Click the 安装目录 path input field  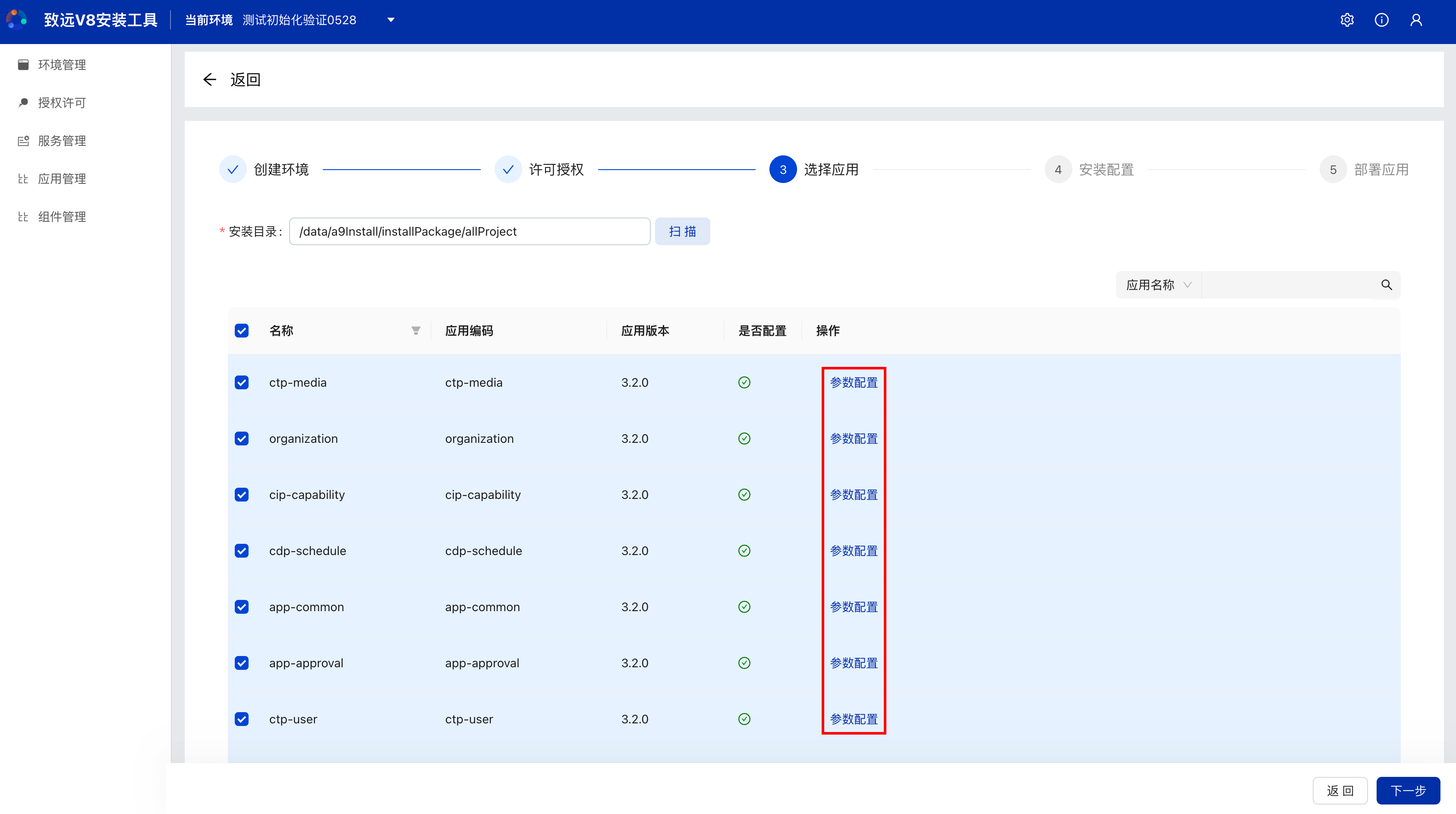(470, 231)
